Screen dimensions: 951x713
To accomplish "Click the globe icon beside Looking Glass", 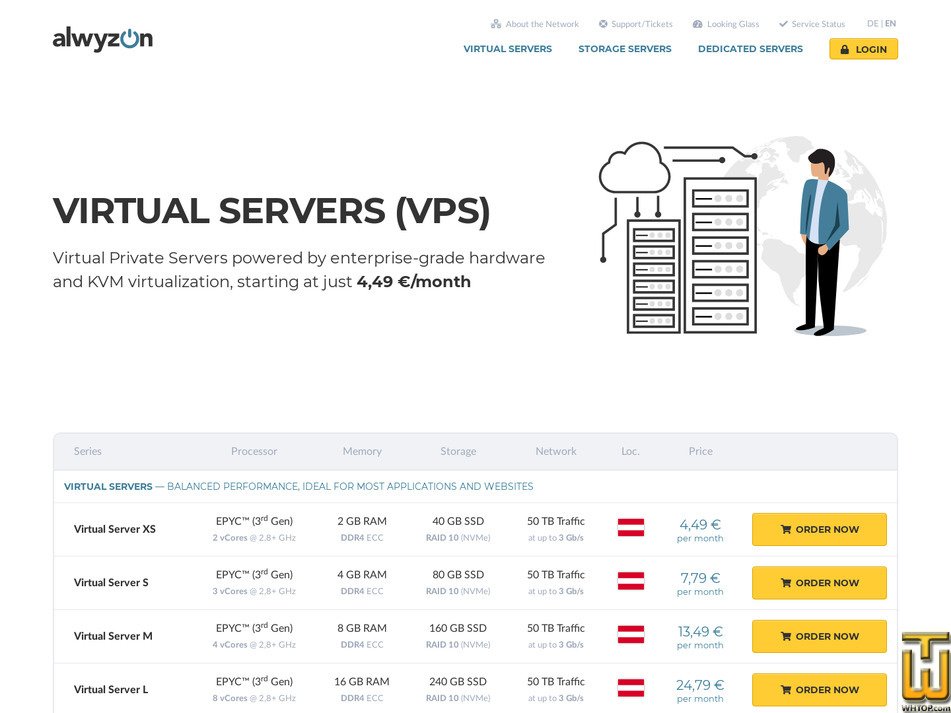I will pyautogui.click(x=698, y=23).
